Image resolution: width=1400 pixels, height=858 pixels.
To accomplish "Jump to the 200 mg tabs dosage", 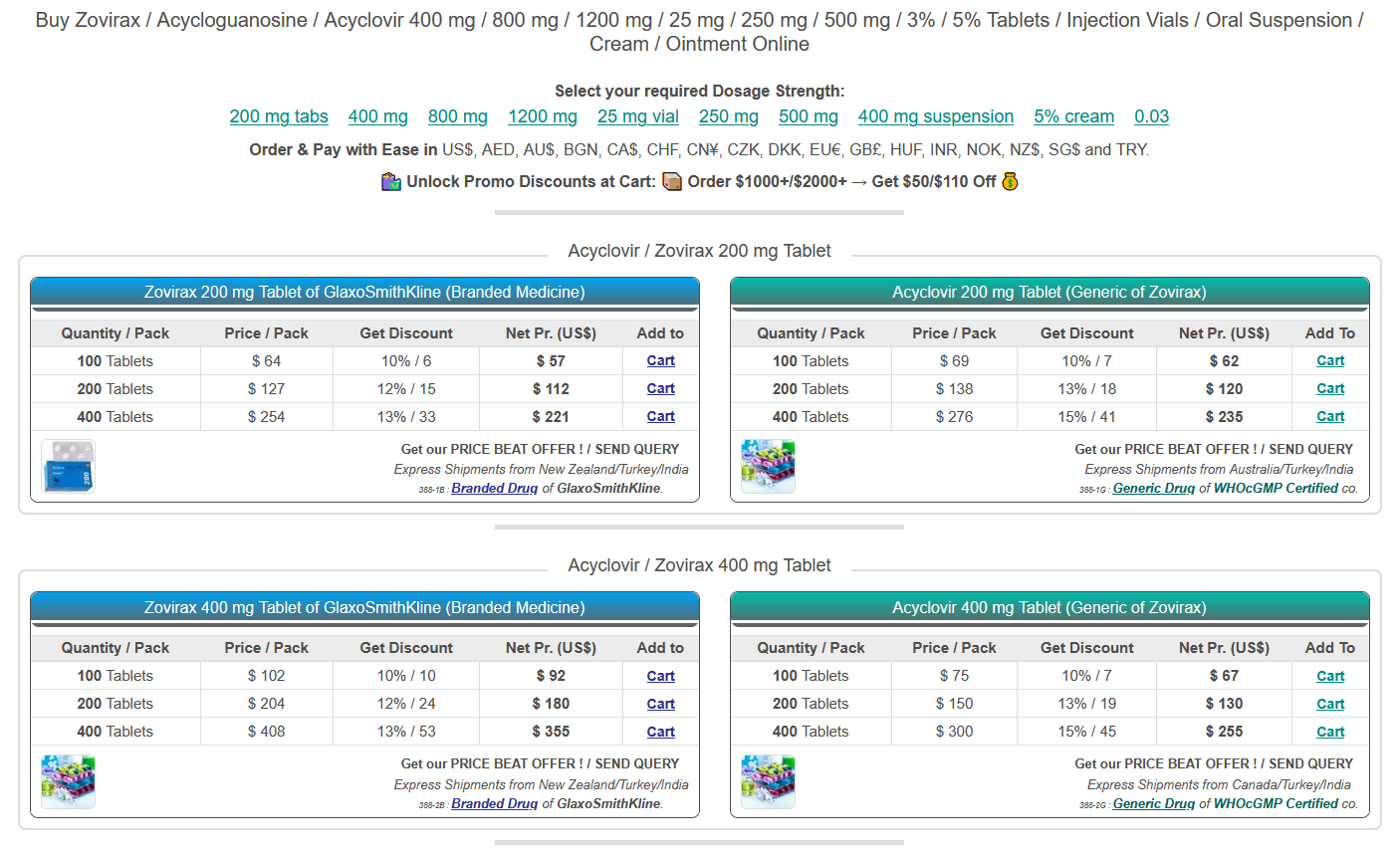I will point(279,116).
